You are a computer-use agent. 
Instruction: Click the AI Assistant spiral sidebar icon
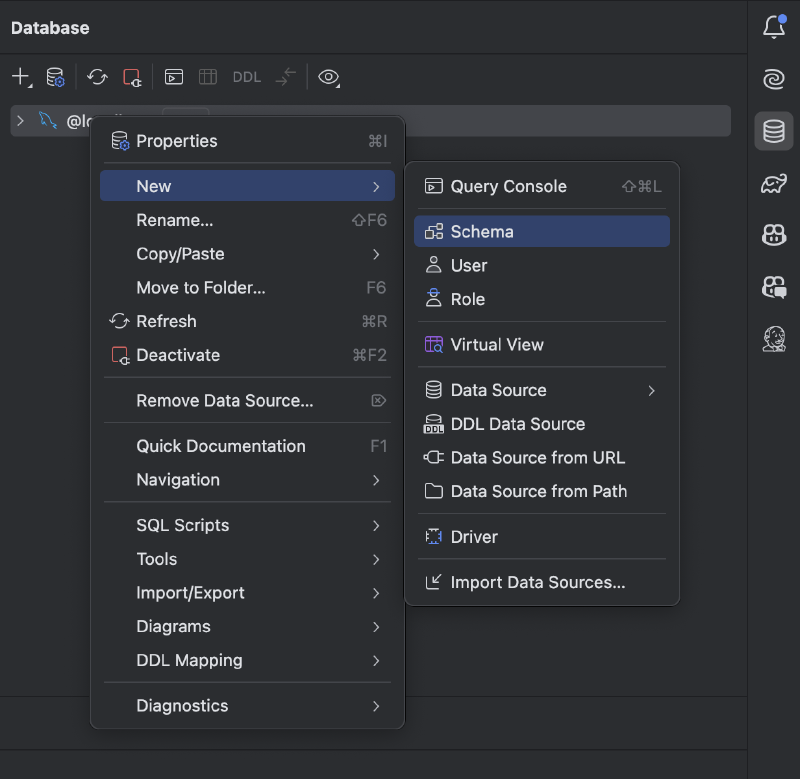[773, 79]
